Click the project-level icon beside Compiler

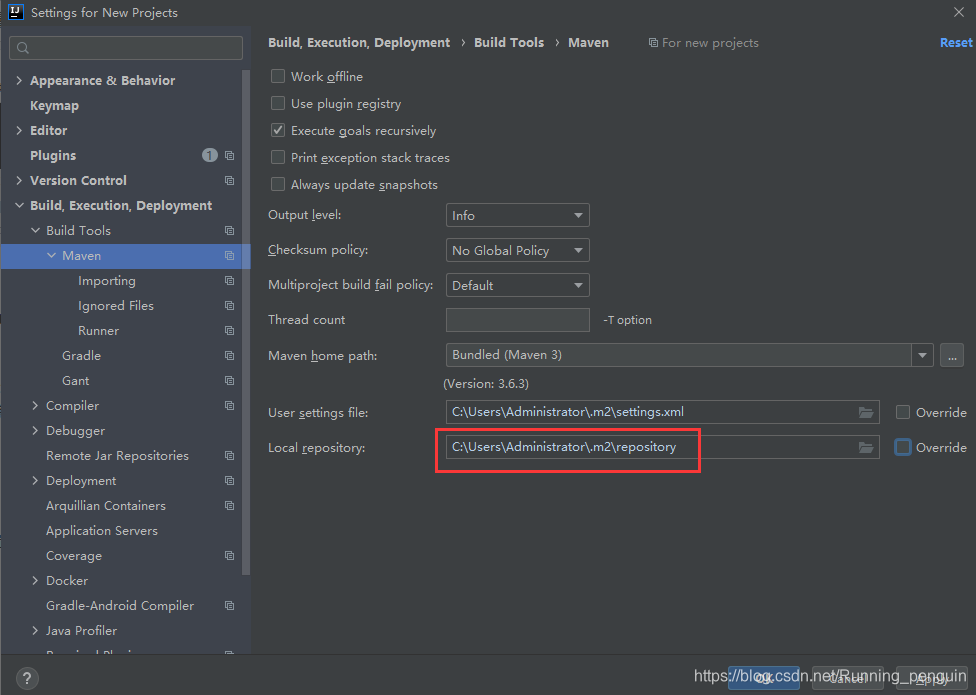pos(229,406)
